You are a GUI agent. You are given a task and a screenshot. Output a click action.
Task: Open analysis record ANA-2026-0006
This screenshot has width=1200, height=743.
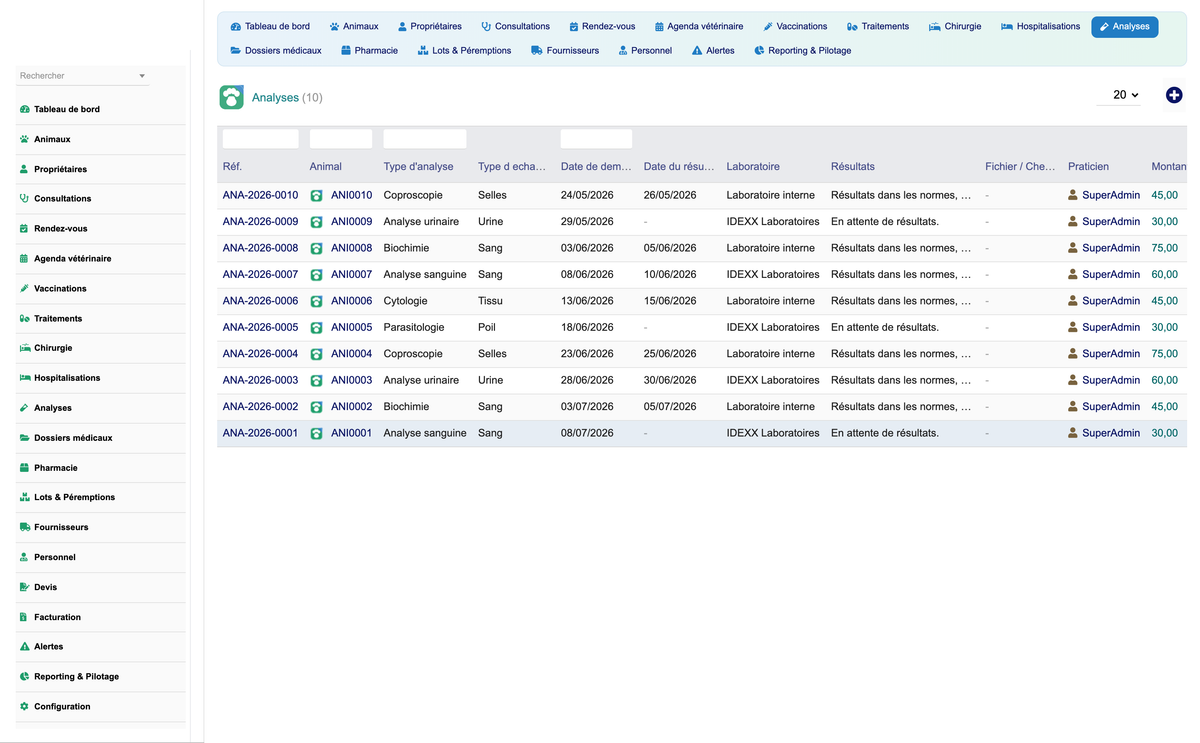click(x=260, y=301)
